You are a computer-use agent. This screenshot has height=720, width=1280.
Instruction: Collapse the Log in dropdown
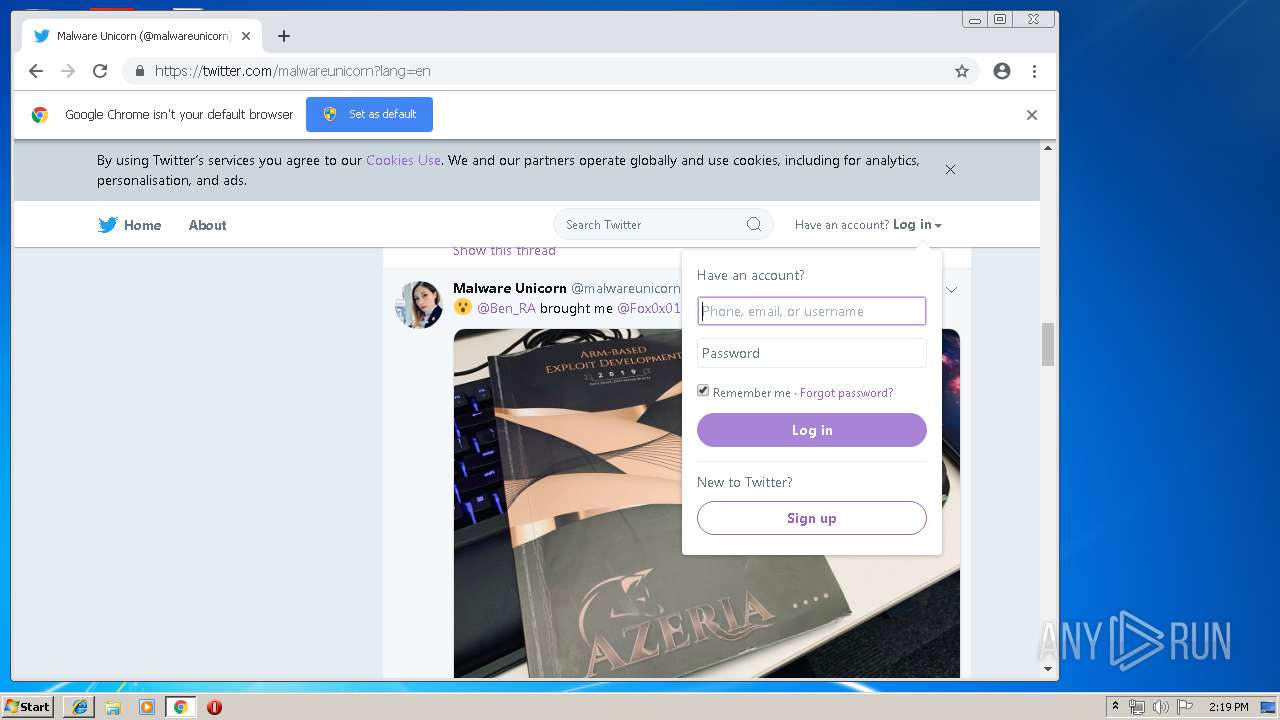tap(917, 224)
